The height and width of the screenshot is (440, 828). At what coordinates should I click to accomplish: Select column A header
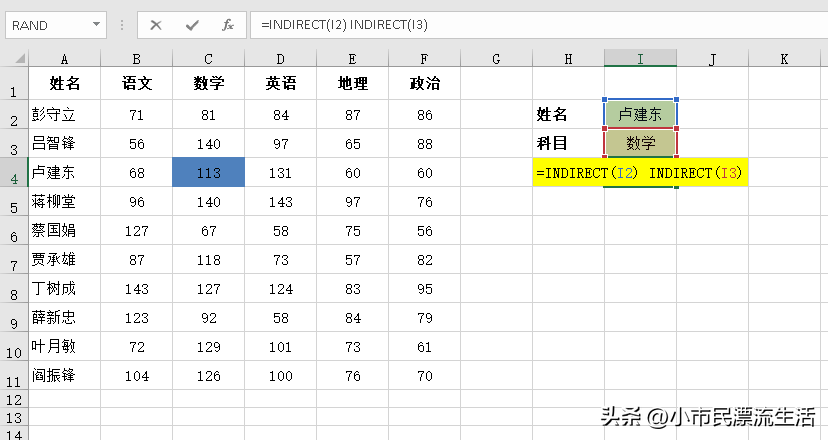[64, 58]
